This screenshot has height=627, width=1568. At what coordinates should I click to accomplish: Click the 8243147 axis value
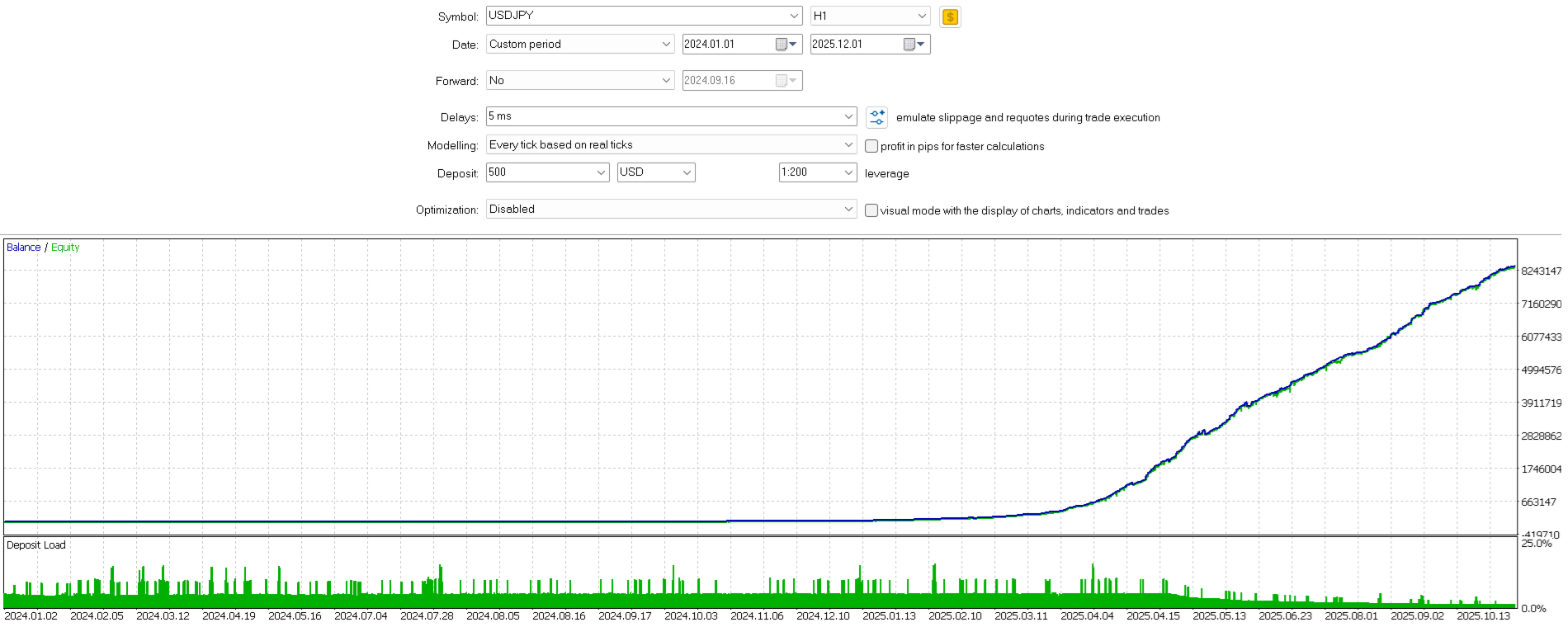click(x=1541, y=271)
